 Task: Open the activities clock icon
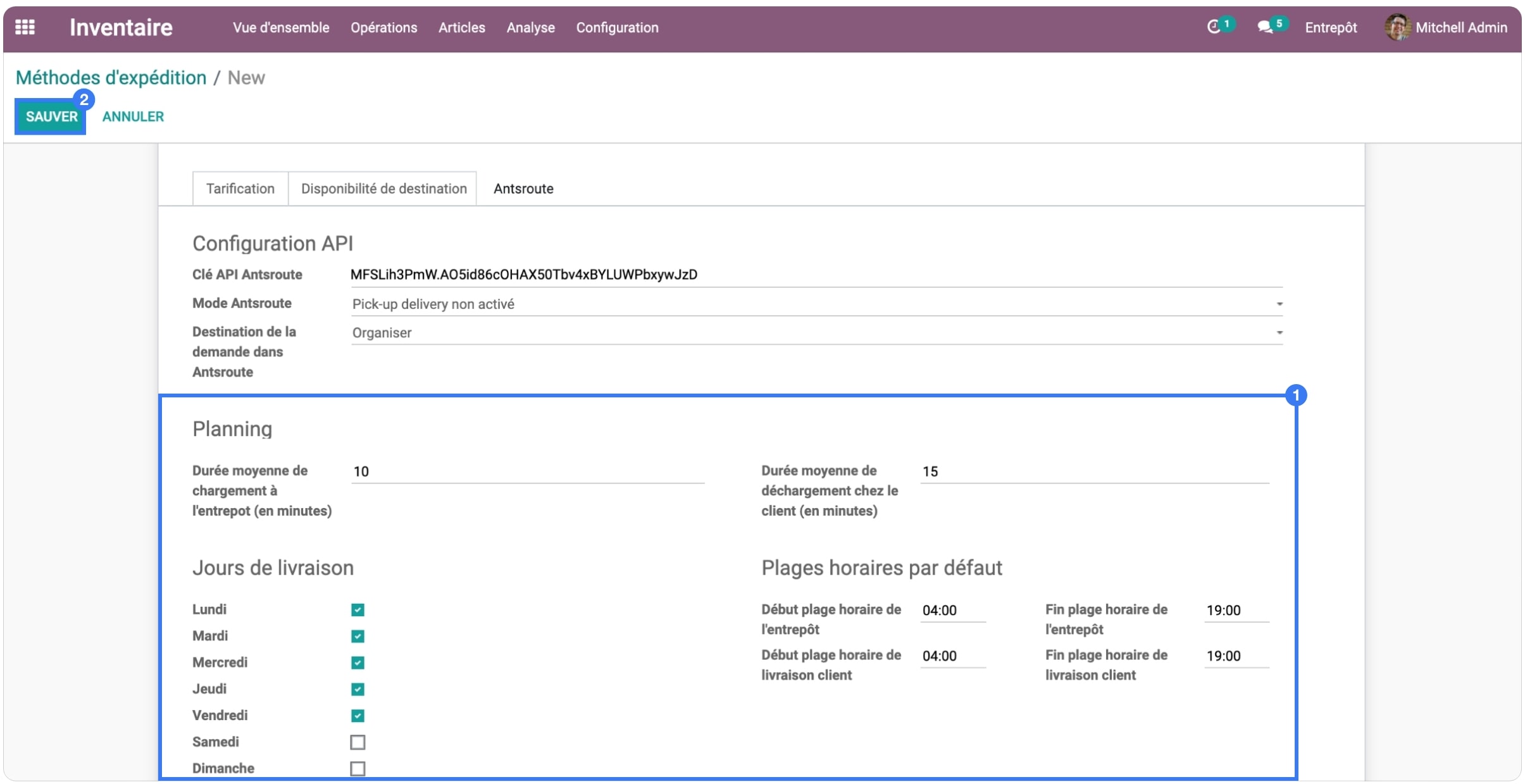[1213, 27]
